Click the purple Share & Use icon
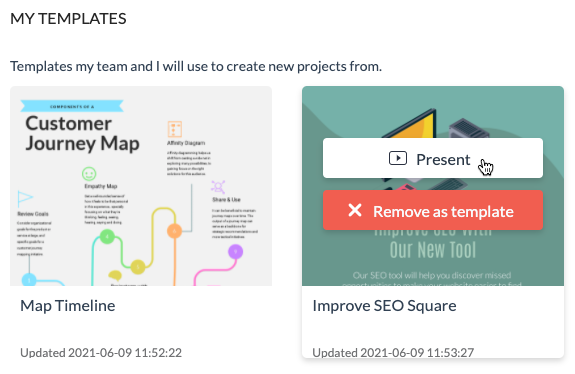 click(x=218, y=187)
